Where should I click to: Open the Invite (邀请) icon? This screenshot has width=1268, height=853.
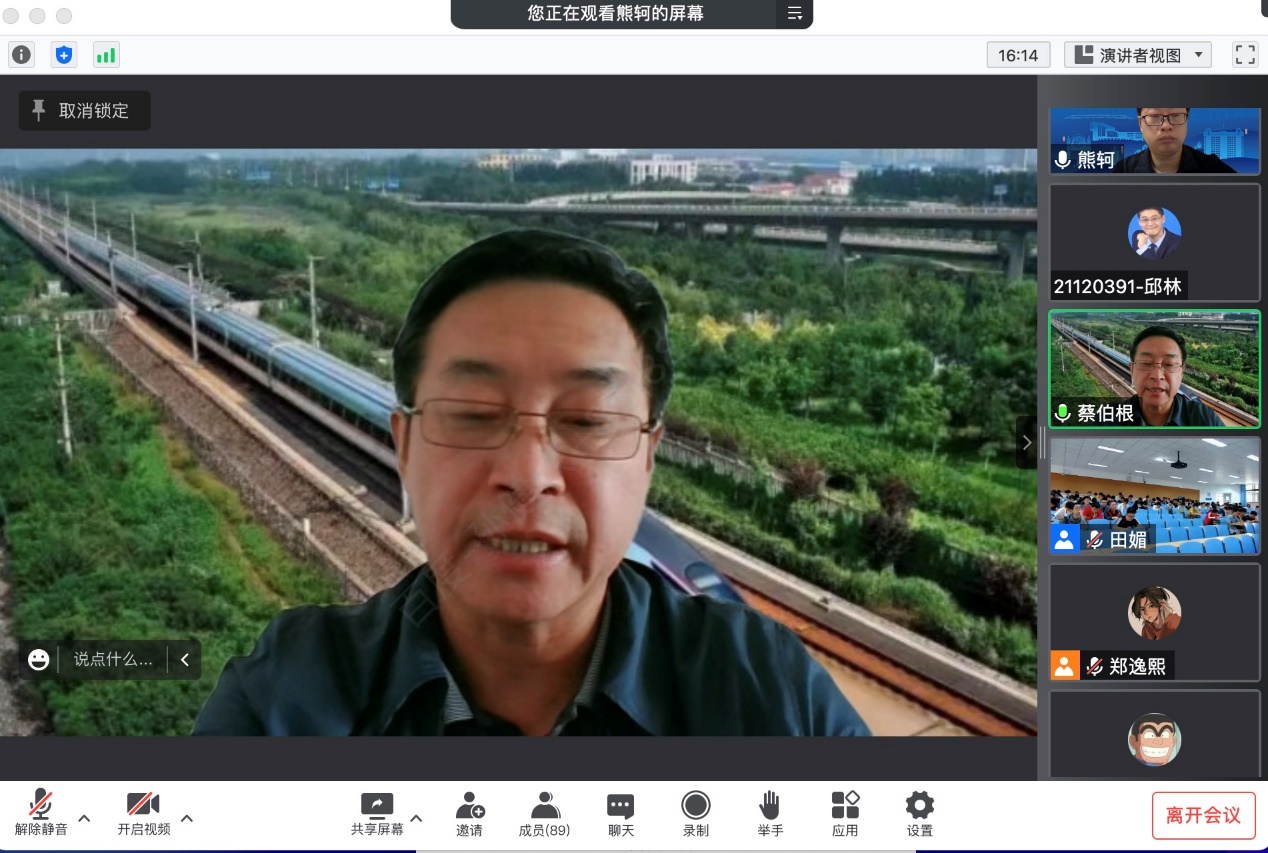coord(469,814)
